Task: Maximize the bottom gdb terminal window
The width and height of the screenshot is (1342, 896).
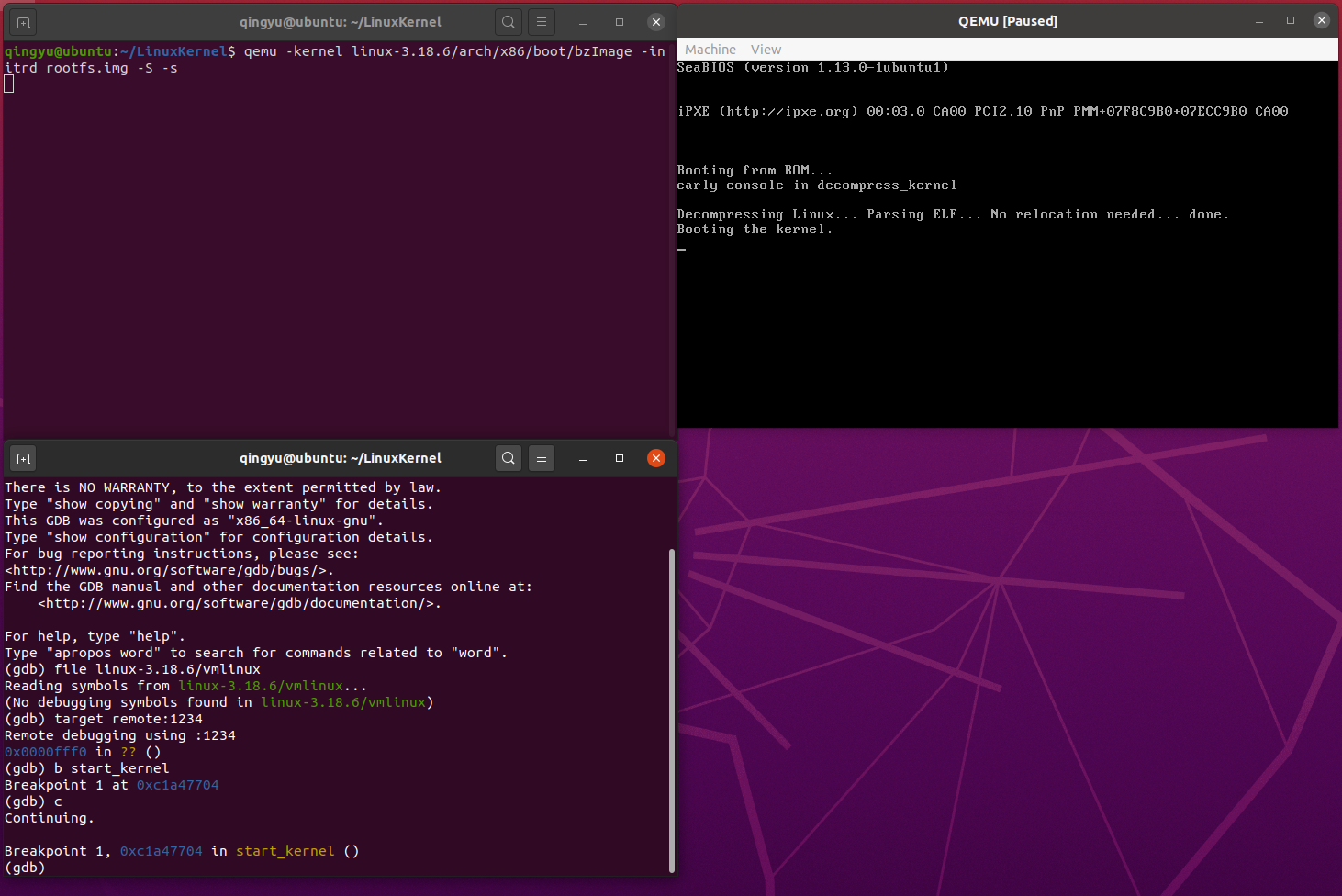Action: (620, 458)
